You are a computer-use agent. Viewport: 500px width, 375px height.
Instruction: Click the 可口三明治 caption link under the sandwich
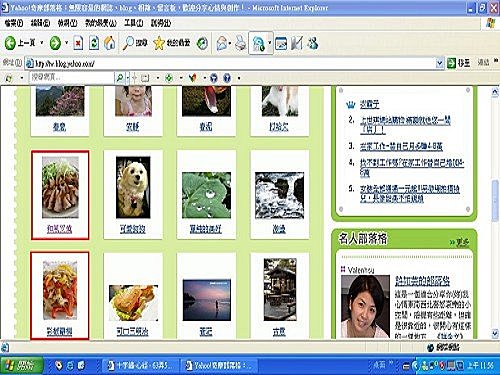click(x=132, y=332)
